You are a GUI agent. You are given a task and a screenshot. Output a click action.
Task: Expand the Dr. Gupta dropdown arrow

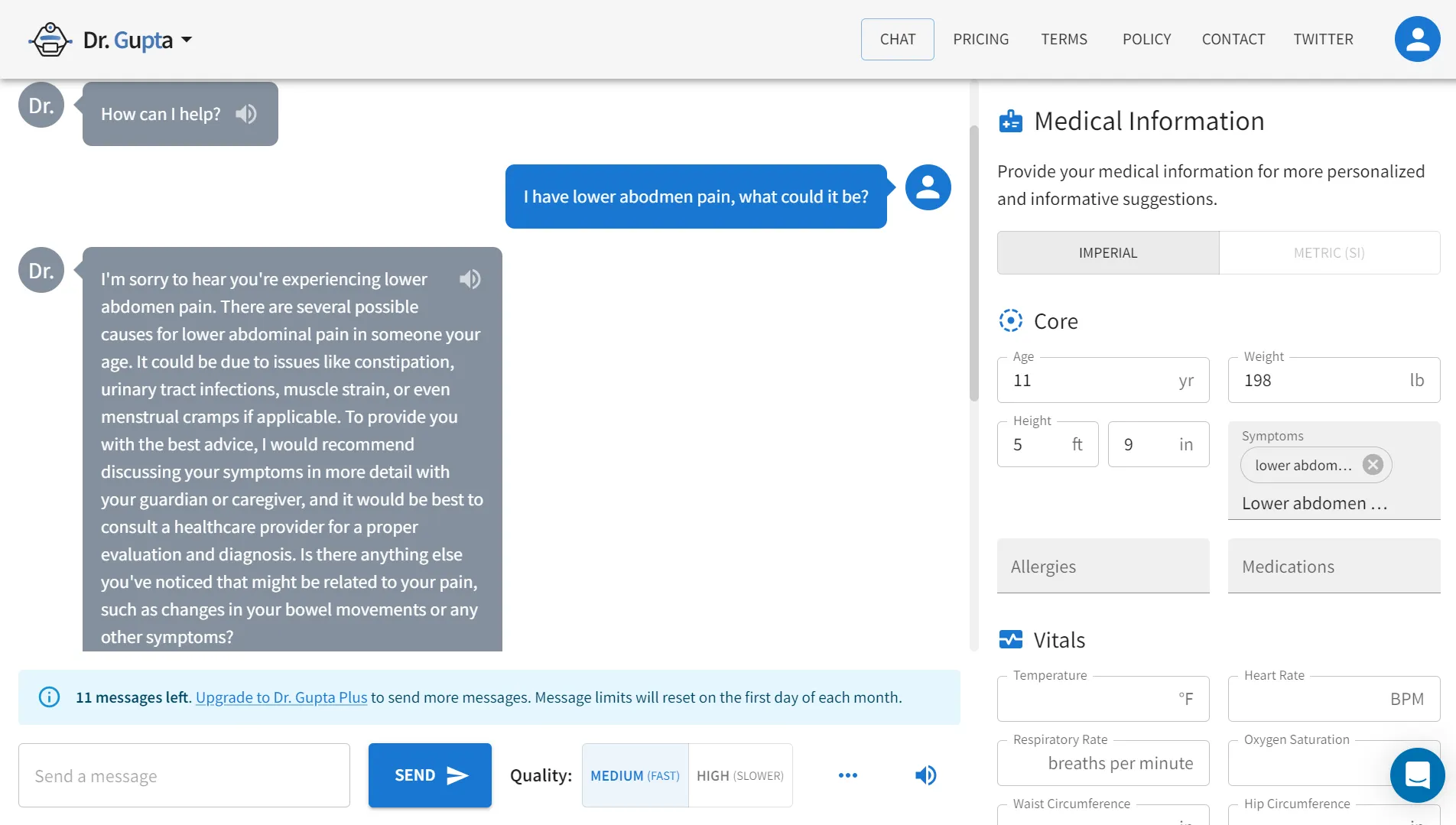tap(187, 40)
